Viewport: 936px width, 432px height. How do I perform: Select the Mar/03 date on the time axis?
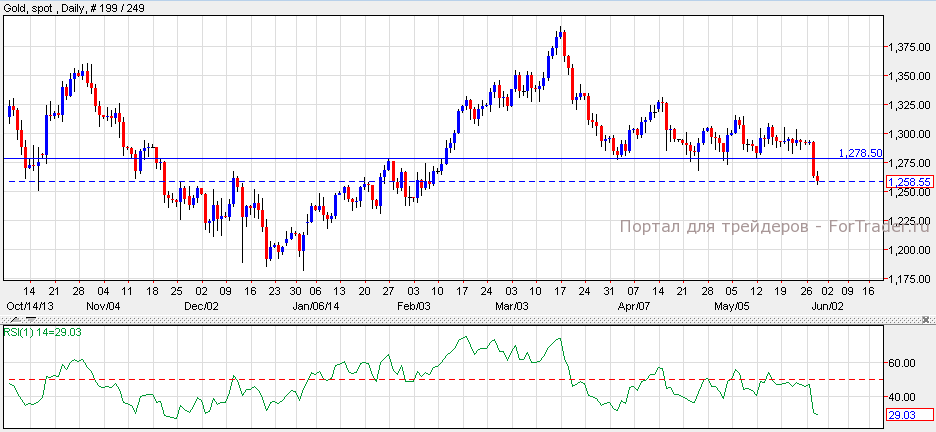tap(516, 305)
